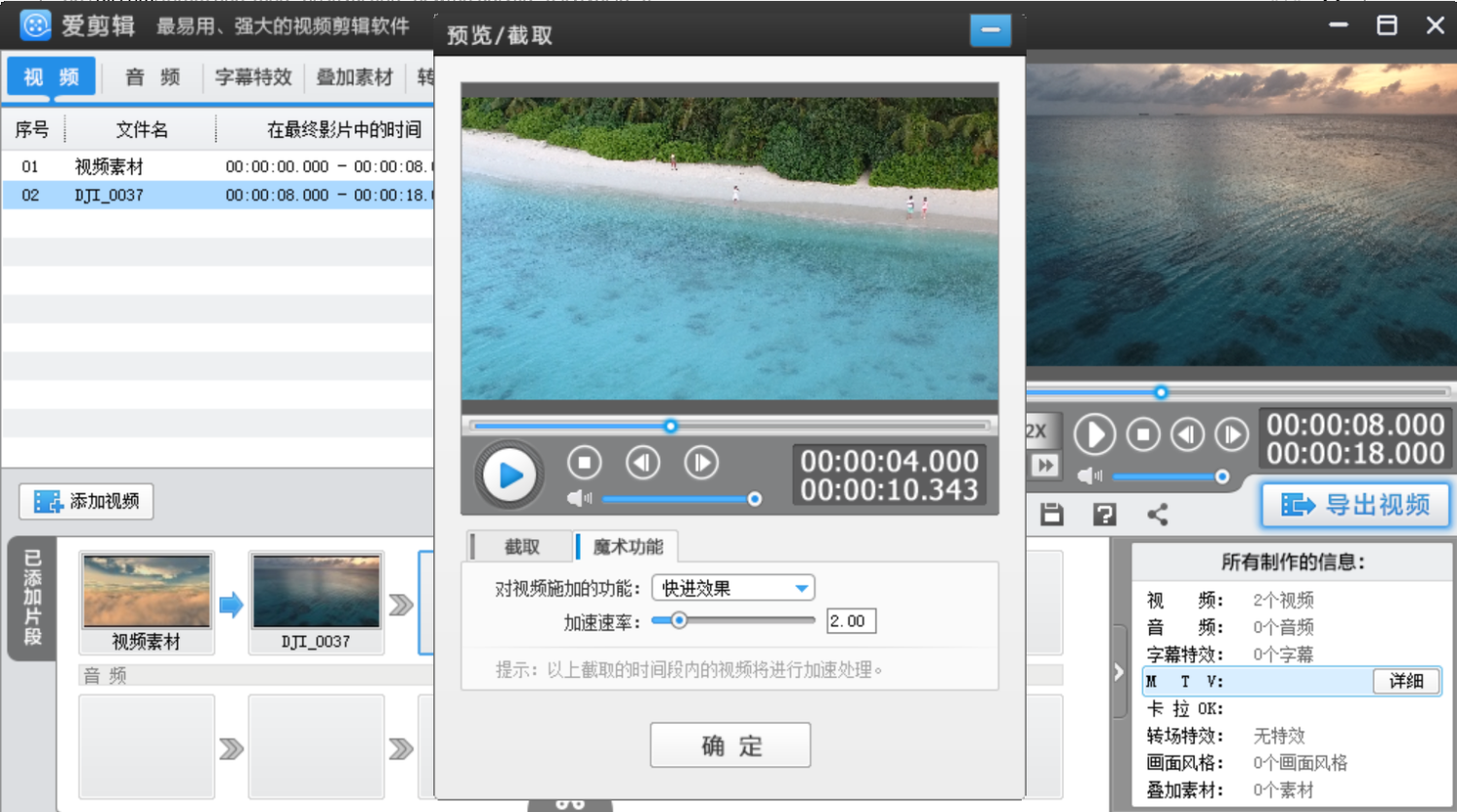The width and height of the screenshot is (1457, 812).
Task: Step backward in the main preview panel
Action: 1187,434
